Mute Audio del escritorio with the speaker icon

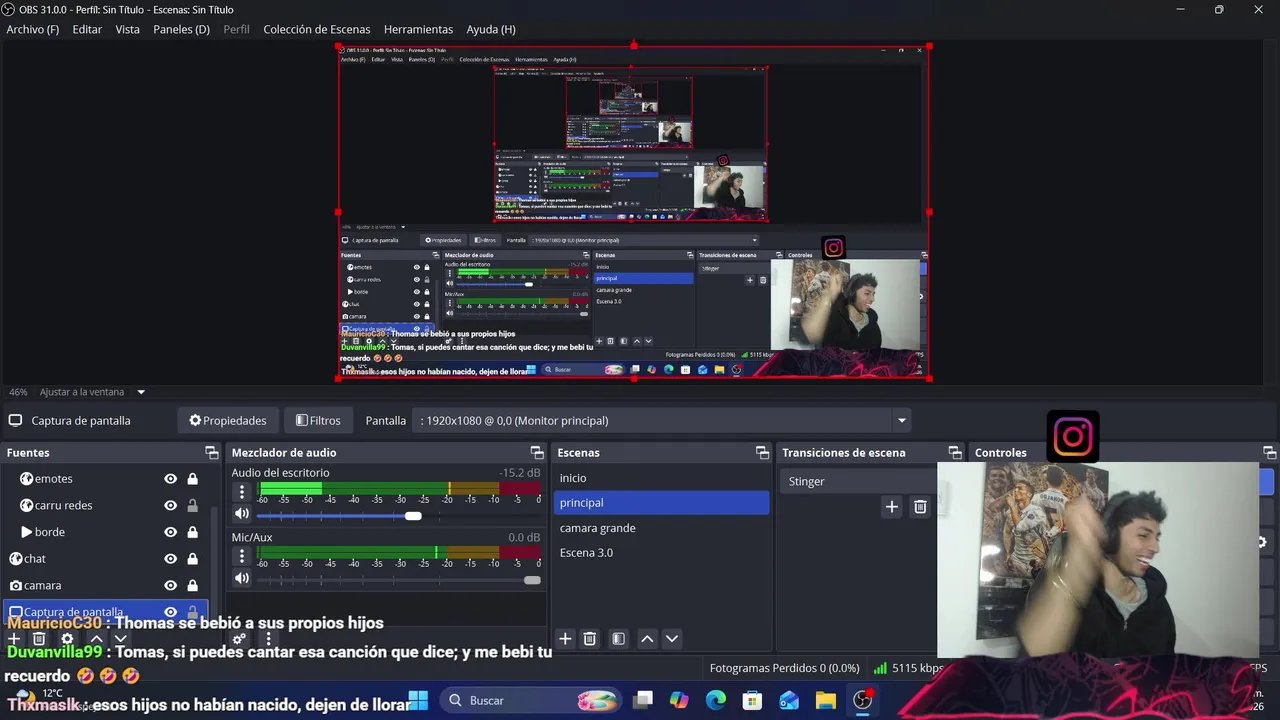point(241,514)
